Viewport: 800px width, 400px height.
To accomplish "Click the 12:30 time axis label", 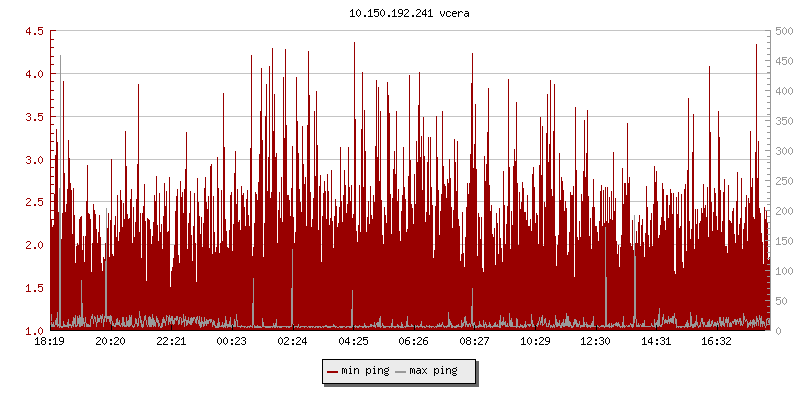I will click(x=596, y=342).
